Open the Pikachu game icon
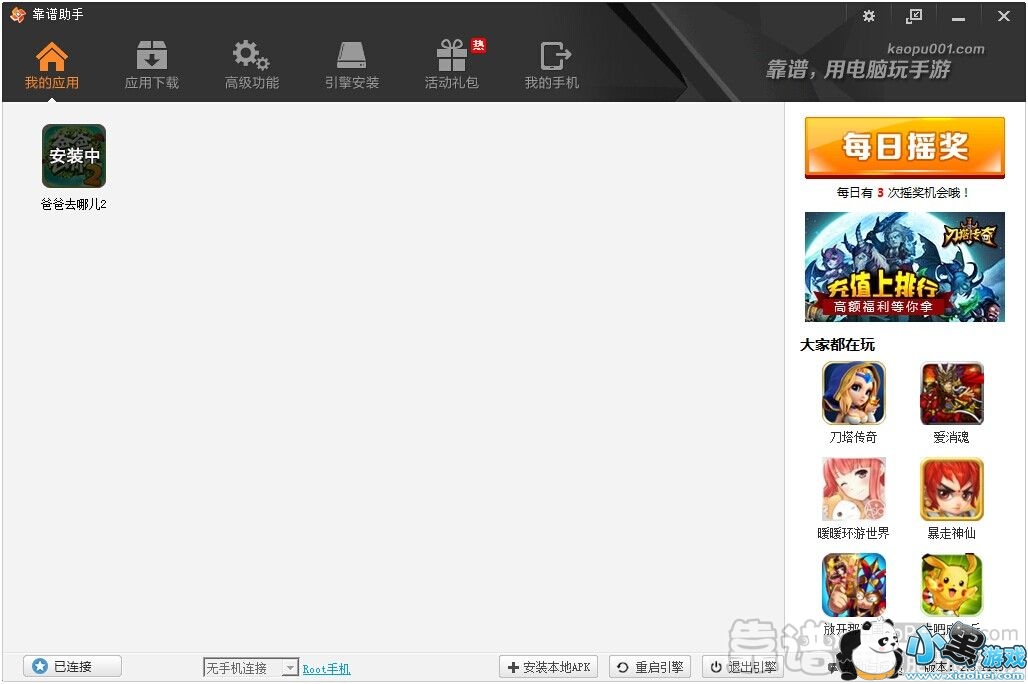The height and width of the screenshot is (684, 1028). [x=952, y=585]
